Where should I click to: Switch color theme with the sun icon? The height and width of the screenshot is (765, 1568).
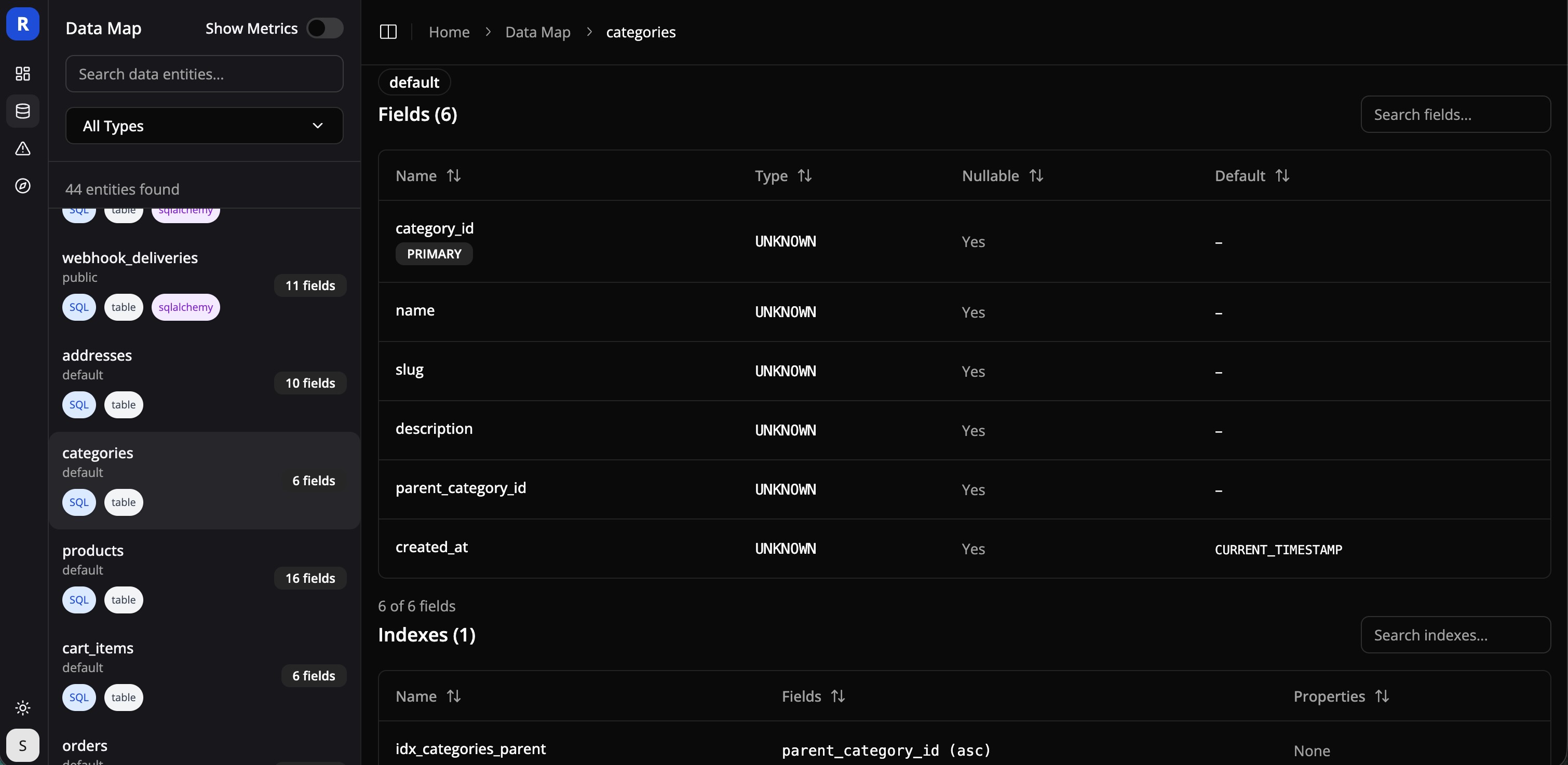point(22,707)
